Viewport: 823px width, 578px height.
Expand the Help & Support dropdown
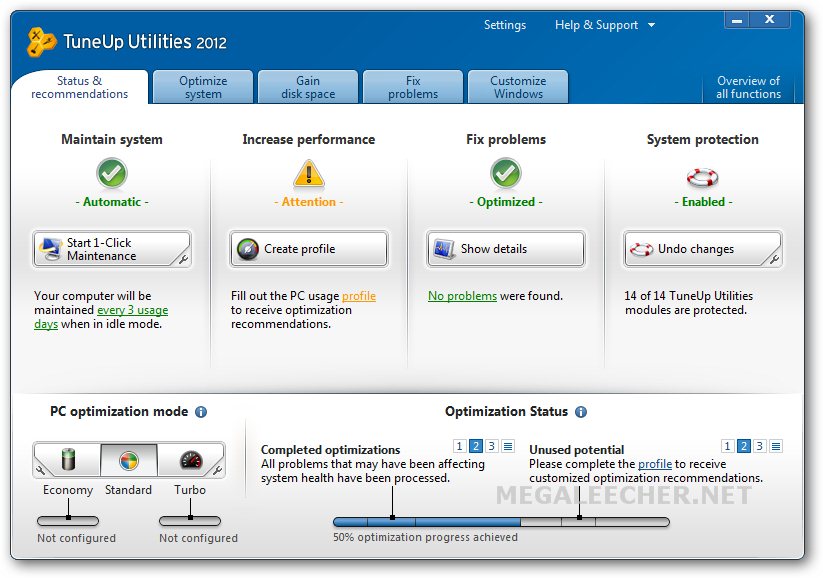point(605,25)
